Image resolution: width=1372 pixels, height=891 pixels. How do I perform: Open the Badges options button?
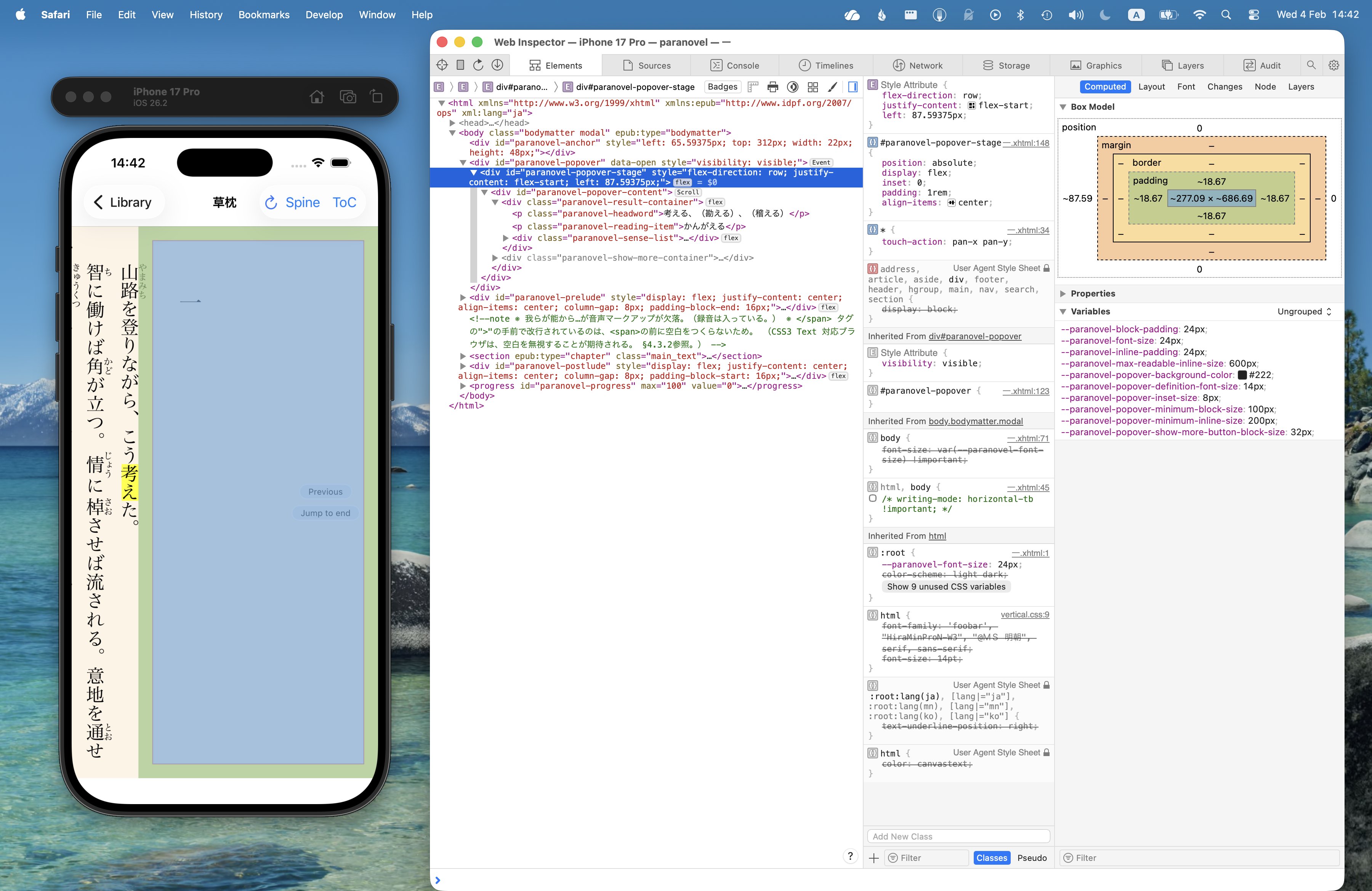722,87
